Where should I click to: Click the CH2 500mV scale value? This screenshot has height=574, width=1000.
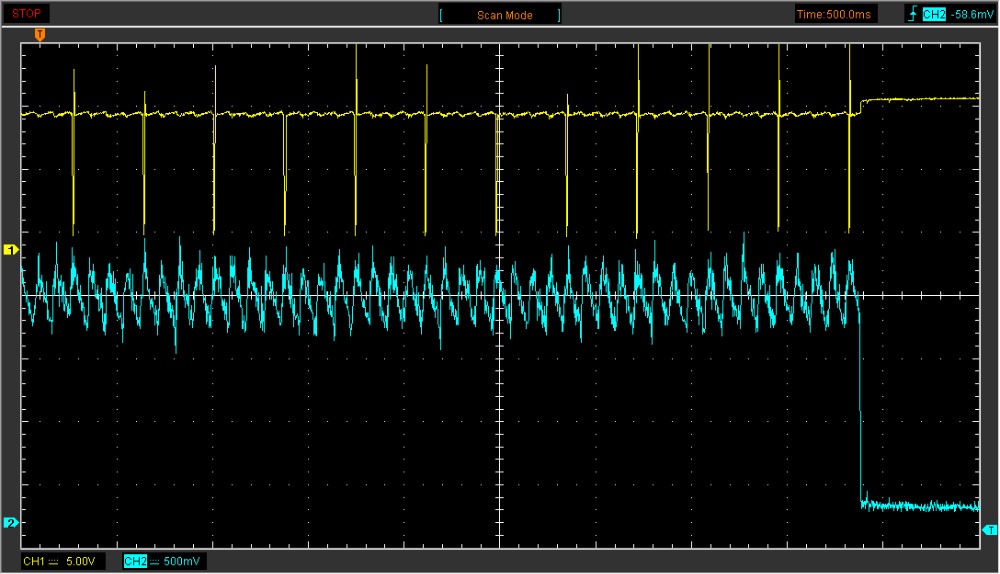183,562
